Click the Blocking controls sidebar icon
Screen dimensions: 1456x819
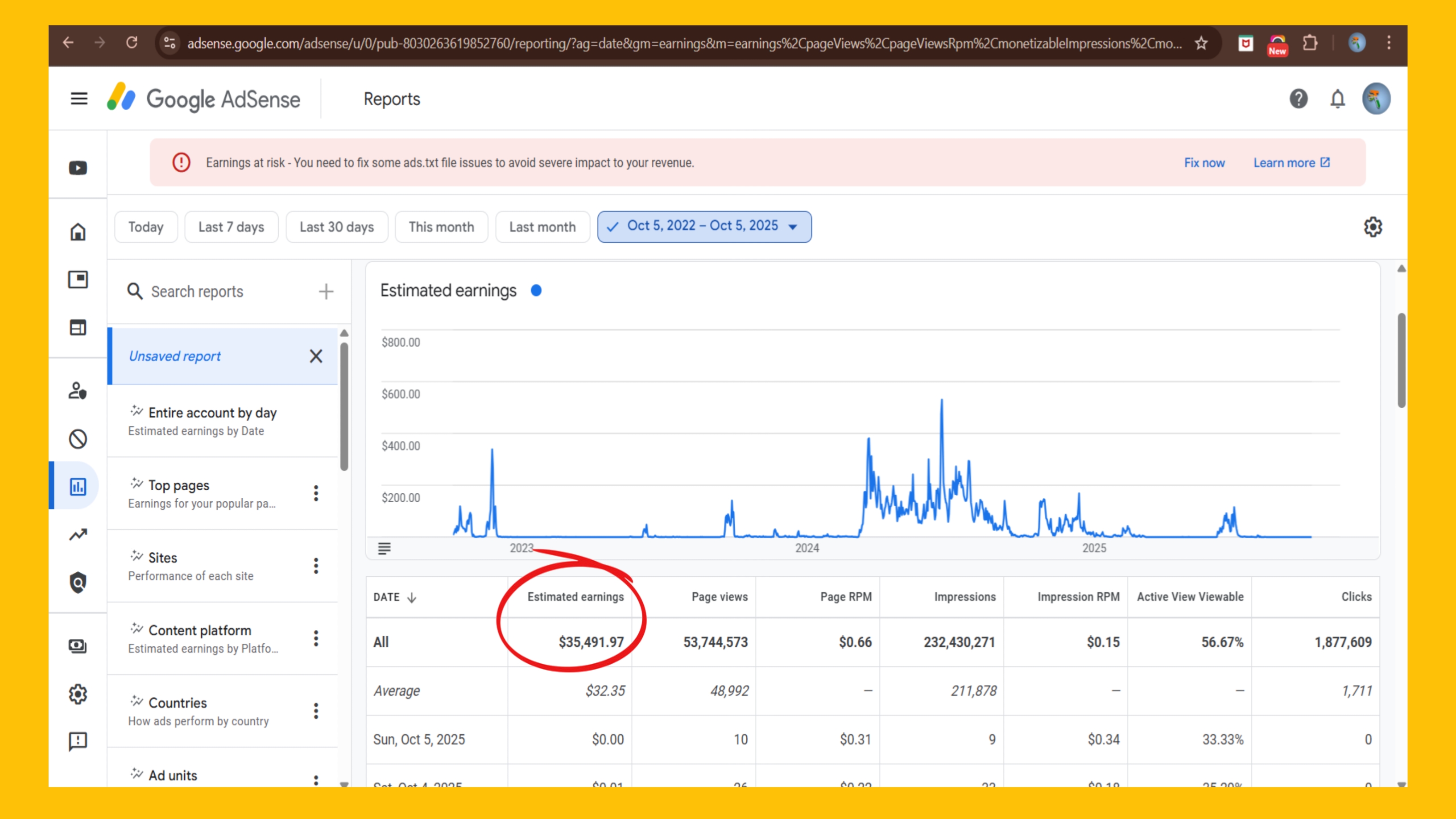pyautogui.click(x=78, y=438)
